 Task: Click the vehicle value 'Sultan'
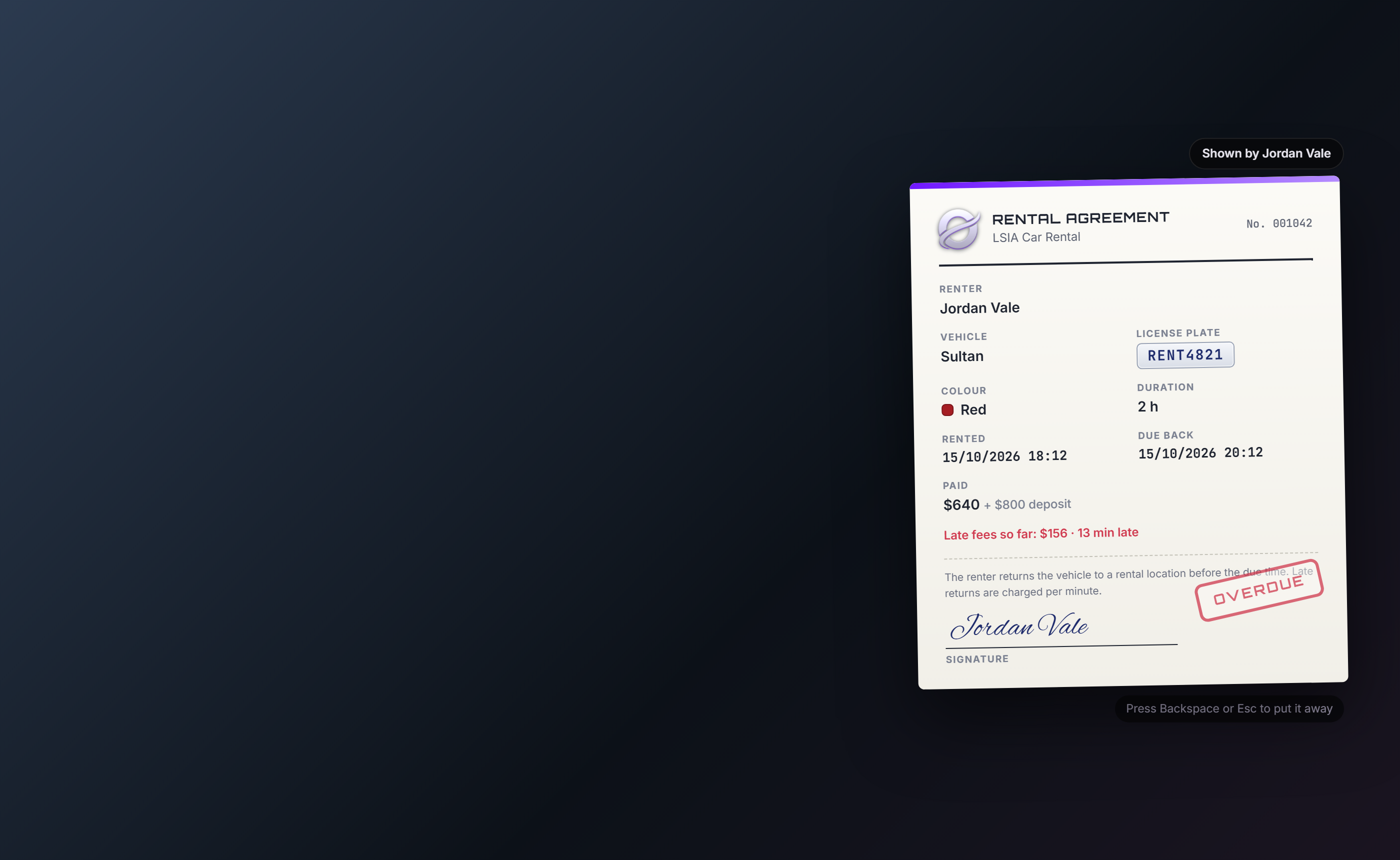click(x=961, y=356)
